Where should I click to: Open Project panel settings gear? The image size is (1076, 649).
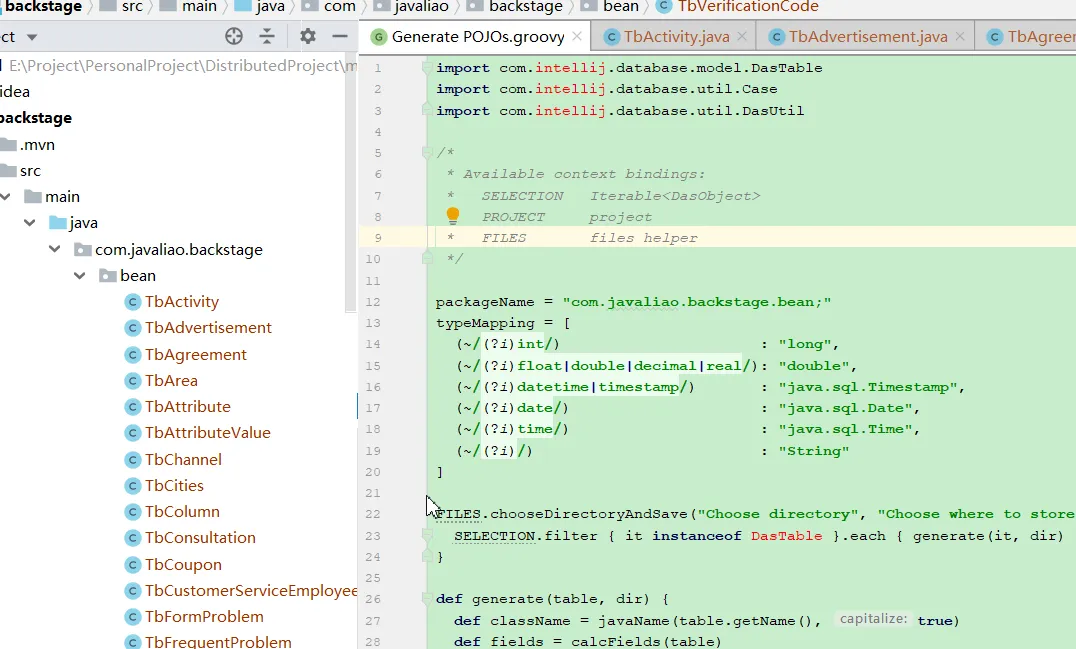[x=308, y=36]
